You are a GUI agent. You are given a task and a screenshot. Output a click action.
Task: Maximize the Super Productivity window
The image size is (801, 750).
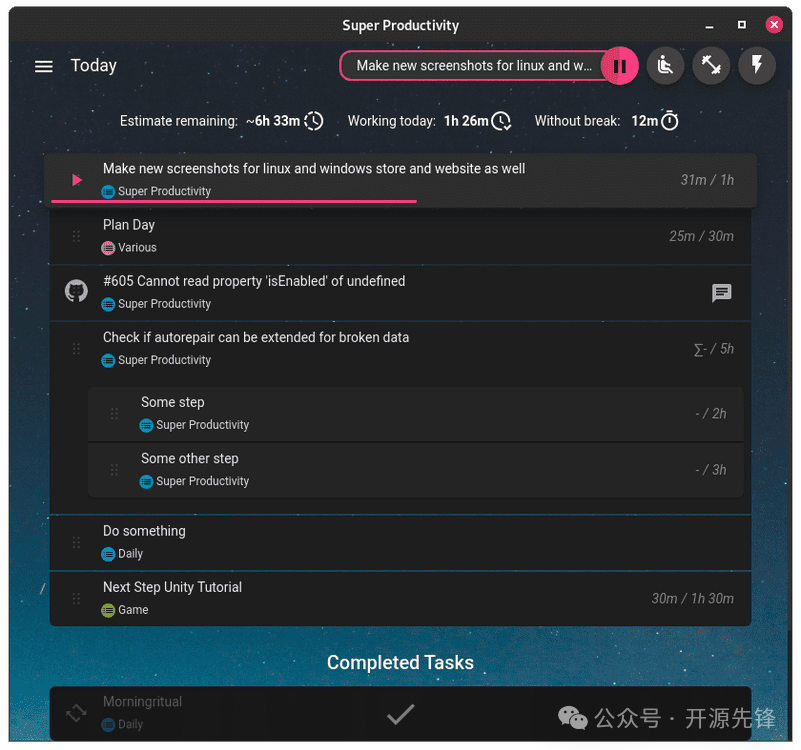[x=742, y=25]
